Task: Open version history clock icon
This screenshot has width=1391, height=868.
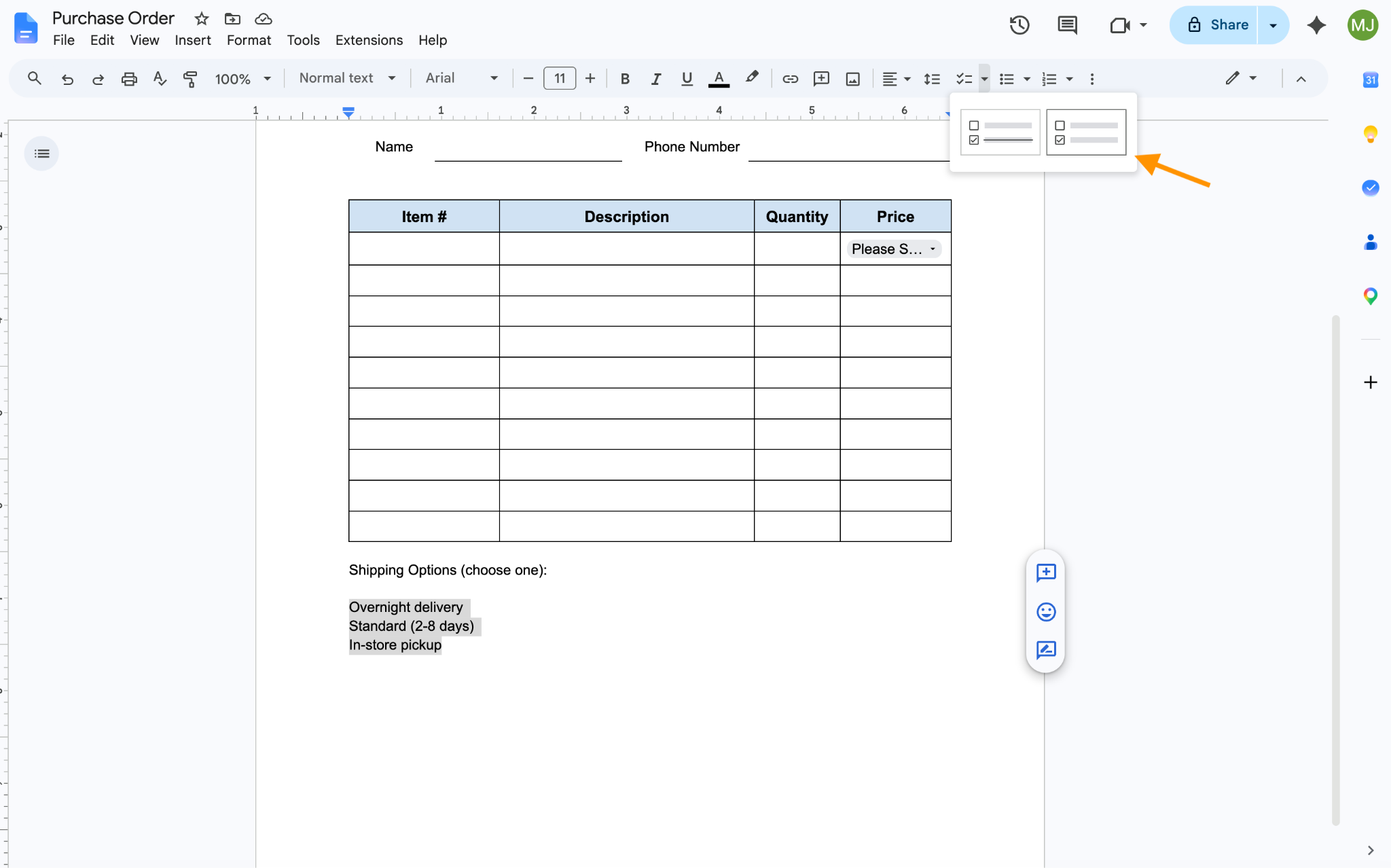Action: click(x=1019, y=25)
